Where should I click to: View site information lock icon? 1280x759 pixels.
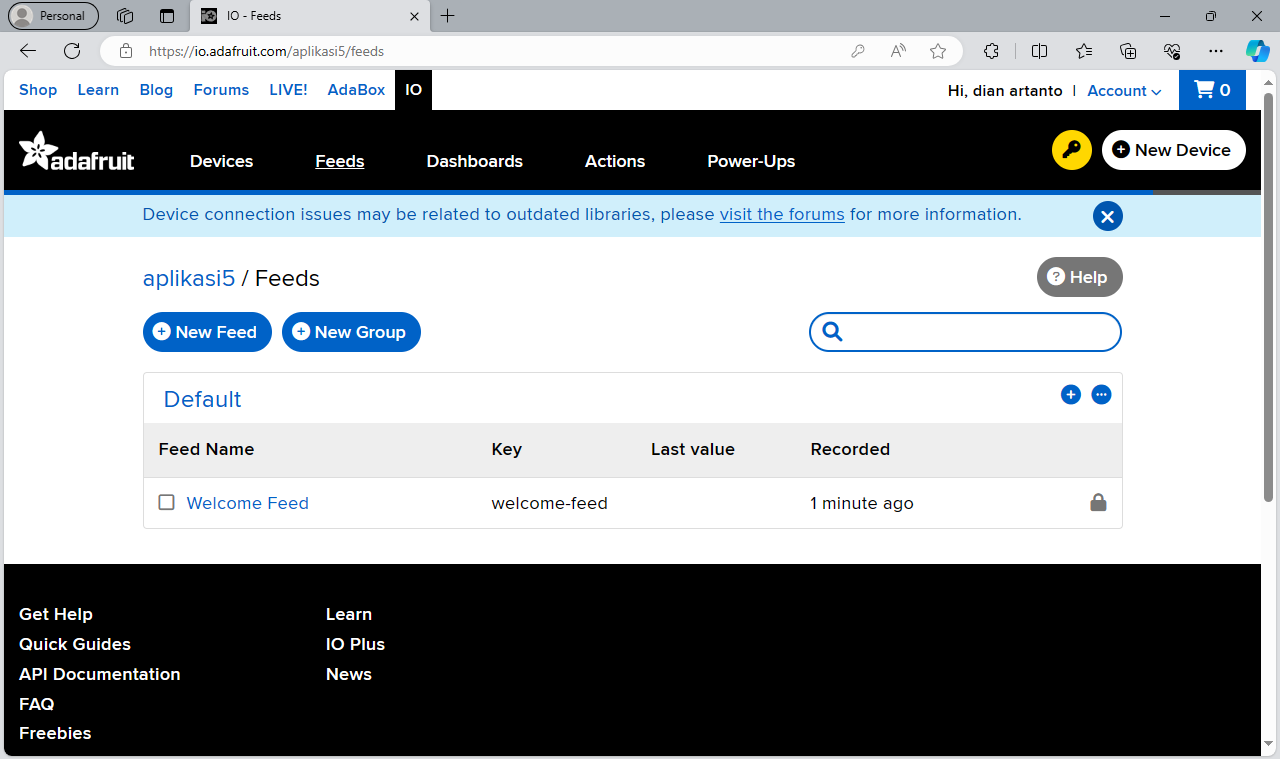pos(125,51)
